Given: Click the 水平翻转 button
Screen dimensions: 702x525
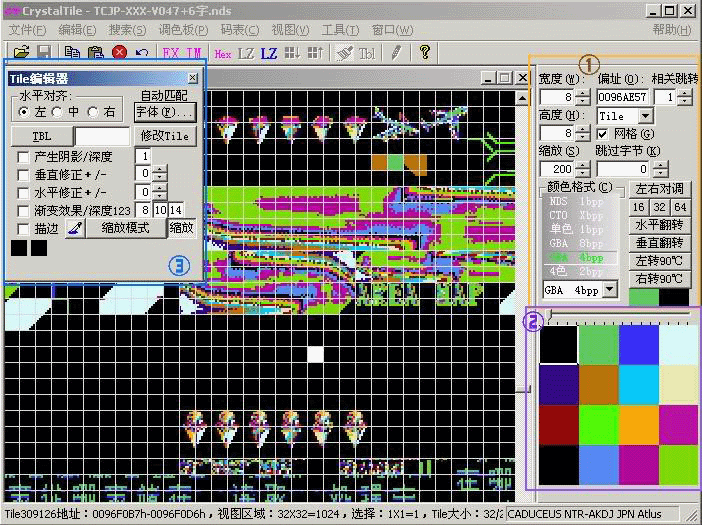Looking at the screenshot, I should (x=659, y=225).
